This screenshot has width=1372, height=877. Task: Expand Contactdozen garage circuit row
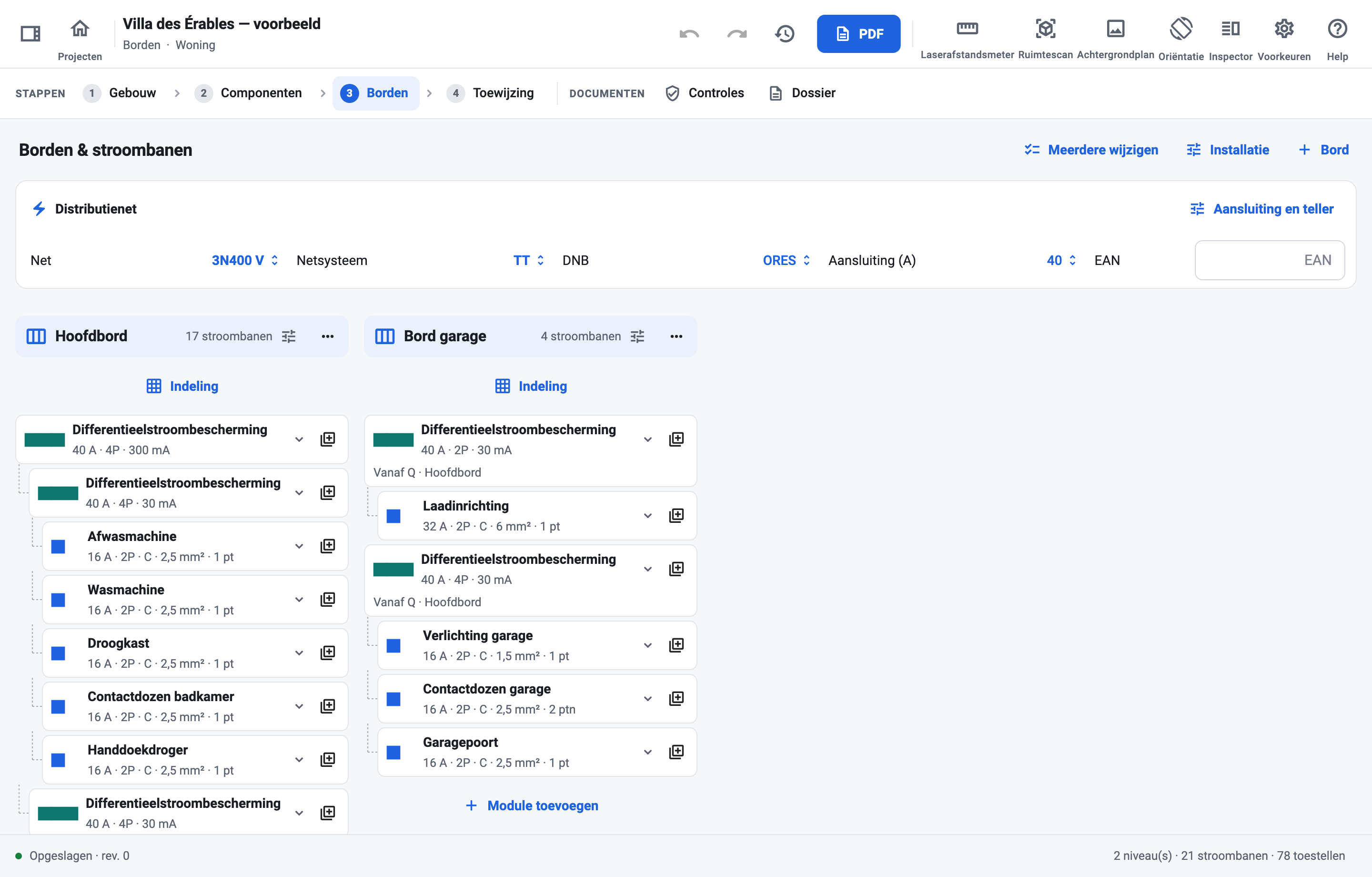(648, 699)
